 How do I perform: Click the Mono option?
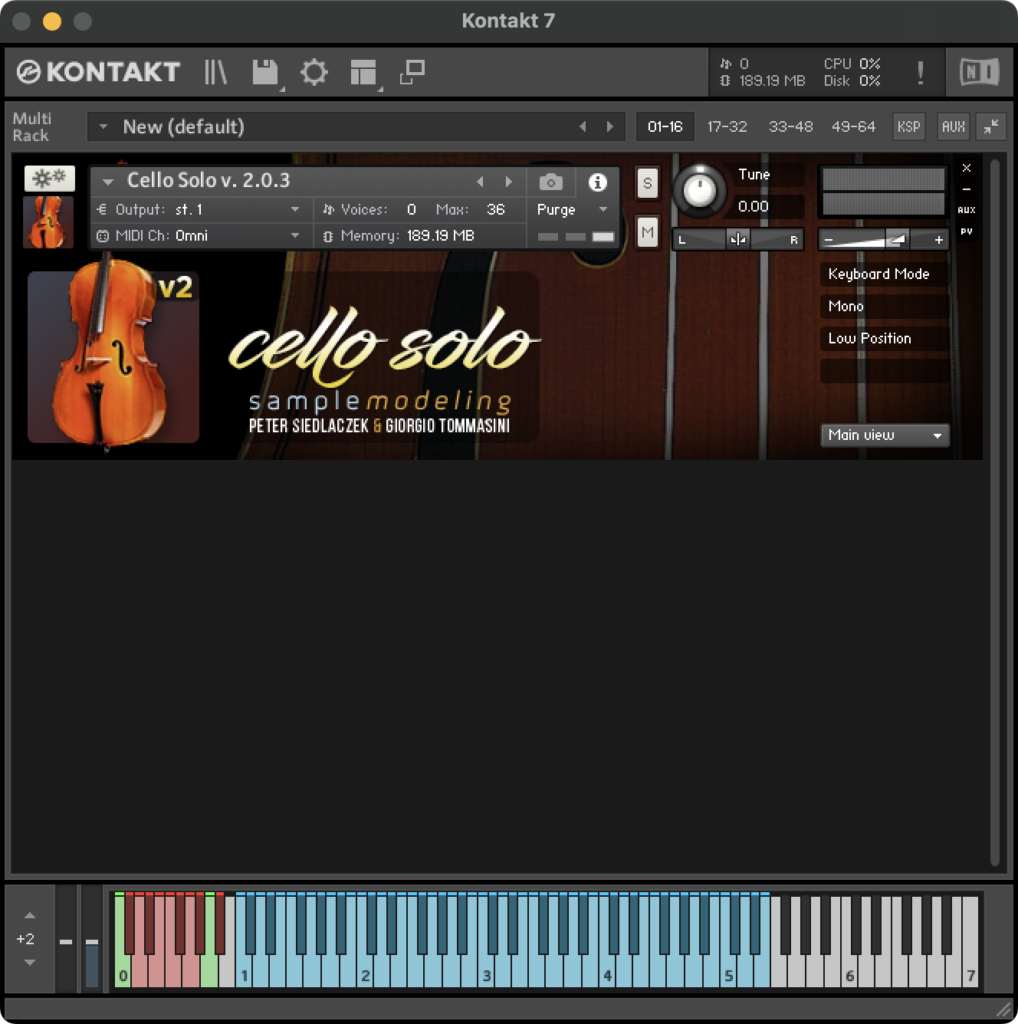click(884, 306)
